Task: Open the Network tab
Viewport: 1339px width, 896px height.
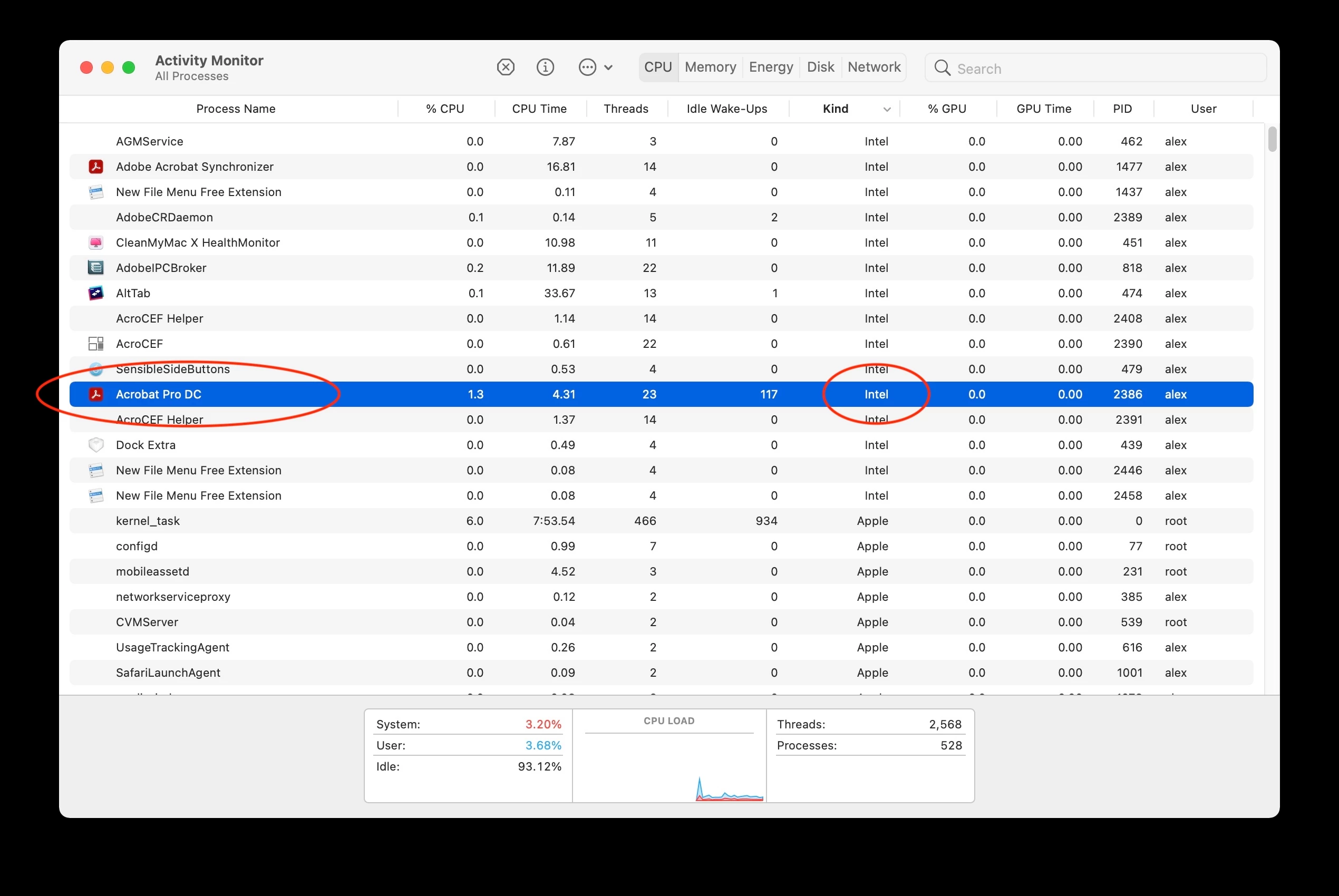Action: (x=873, y=67)
